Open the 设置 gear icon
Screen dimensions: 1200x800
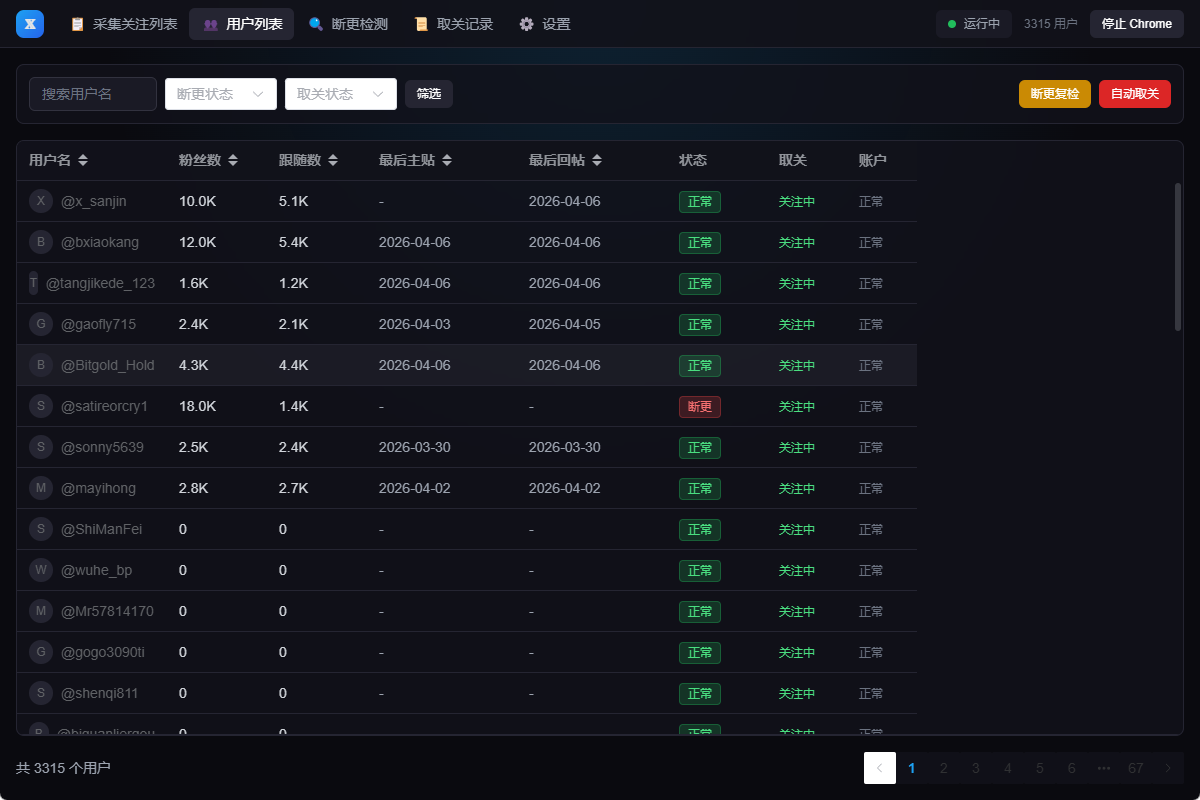(526, 23)
